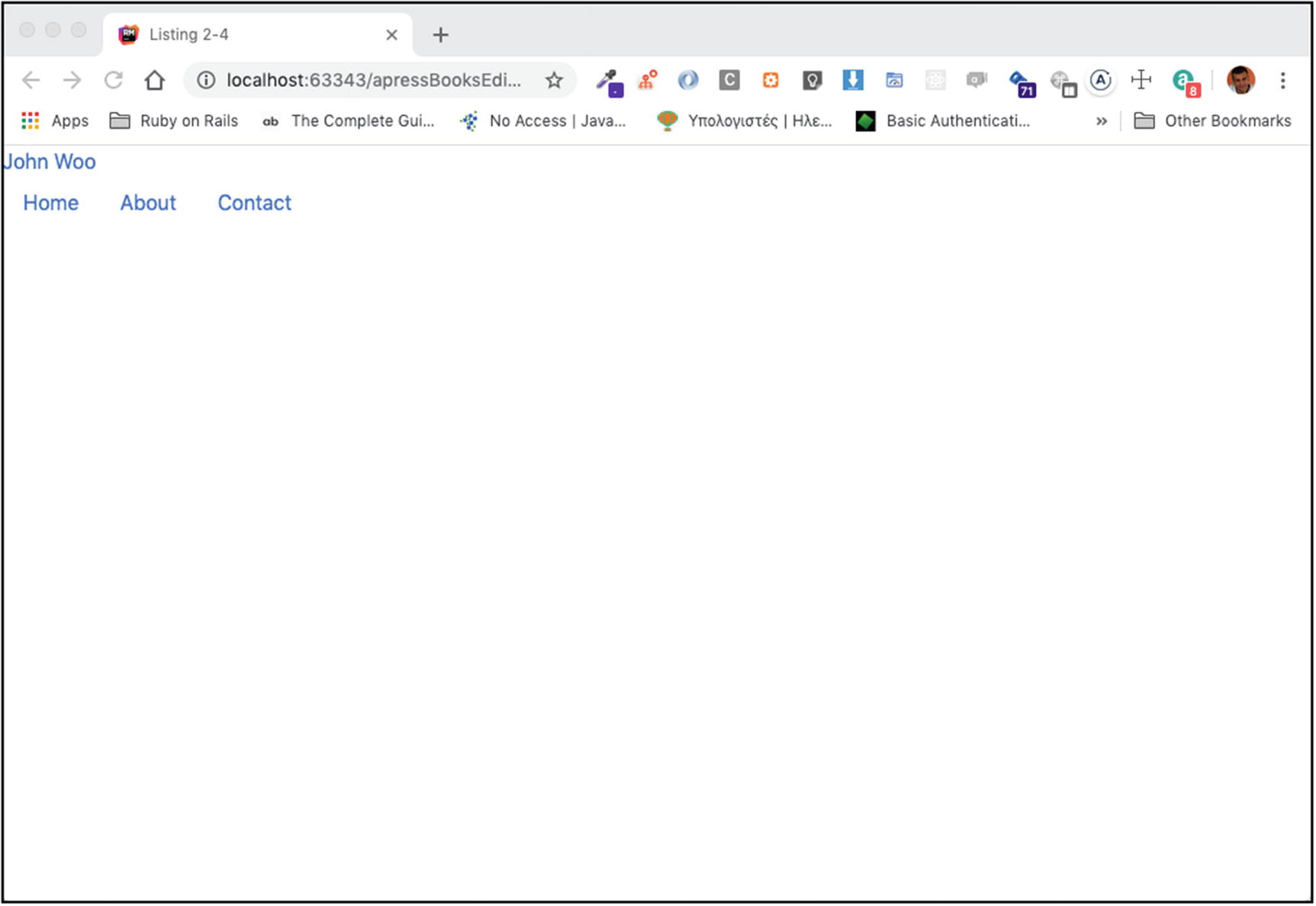Click the localhost address bar
The width and height of the screenshot is (1316, 906).
(374, 80)
